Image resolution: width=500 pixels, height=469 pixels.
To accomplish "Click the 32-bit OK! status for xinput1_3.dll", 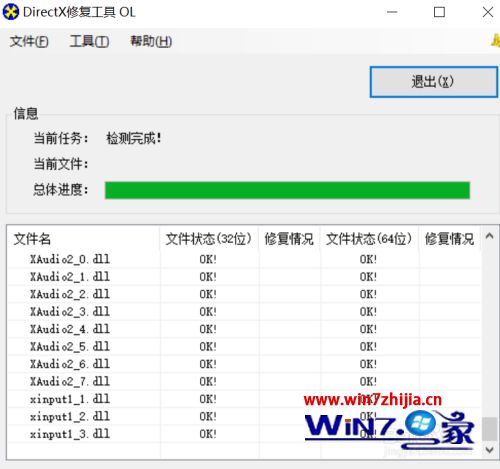I will click(208, 434).
